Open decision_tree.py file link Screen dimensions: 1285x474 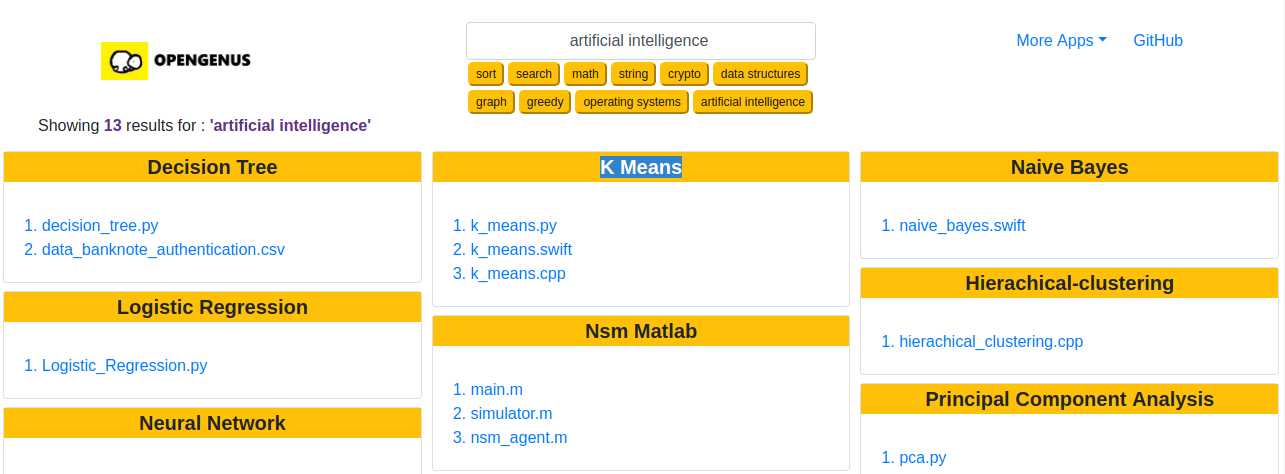[x=100, y=226]
